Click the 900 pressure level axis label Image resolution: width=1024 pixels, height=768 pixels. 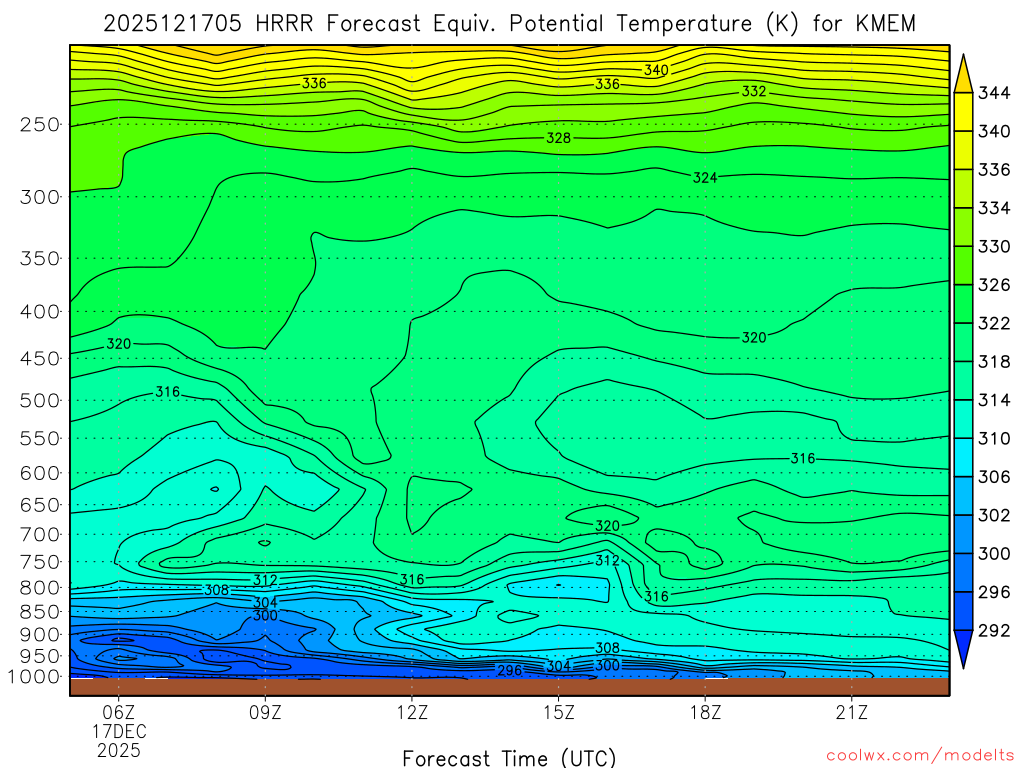(x=40, y=634)
